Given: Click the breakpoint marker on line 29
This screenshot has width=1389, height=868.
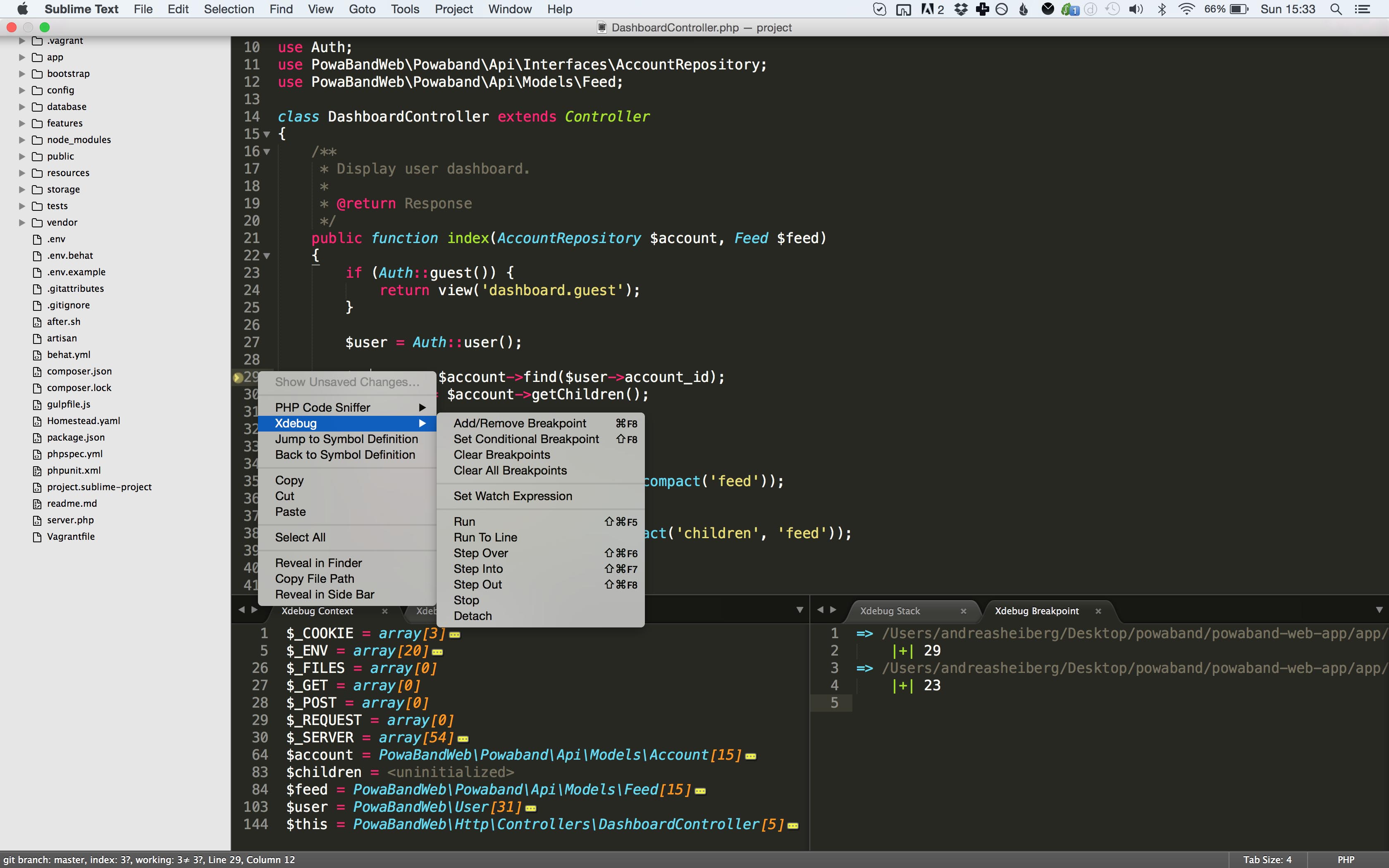Looking at the screenshot, I should 238,377.
